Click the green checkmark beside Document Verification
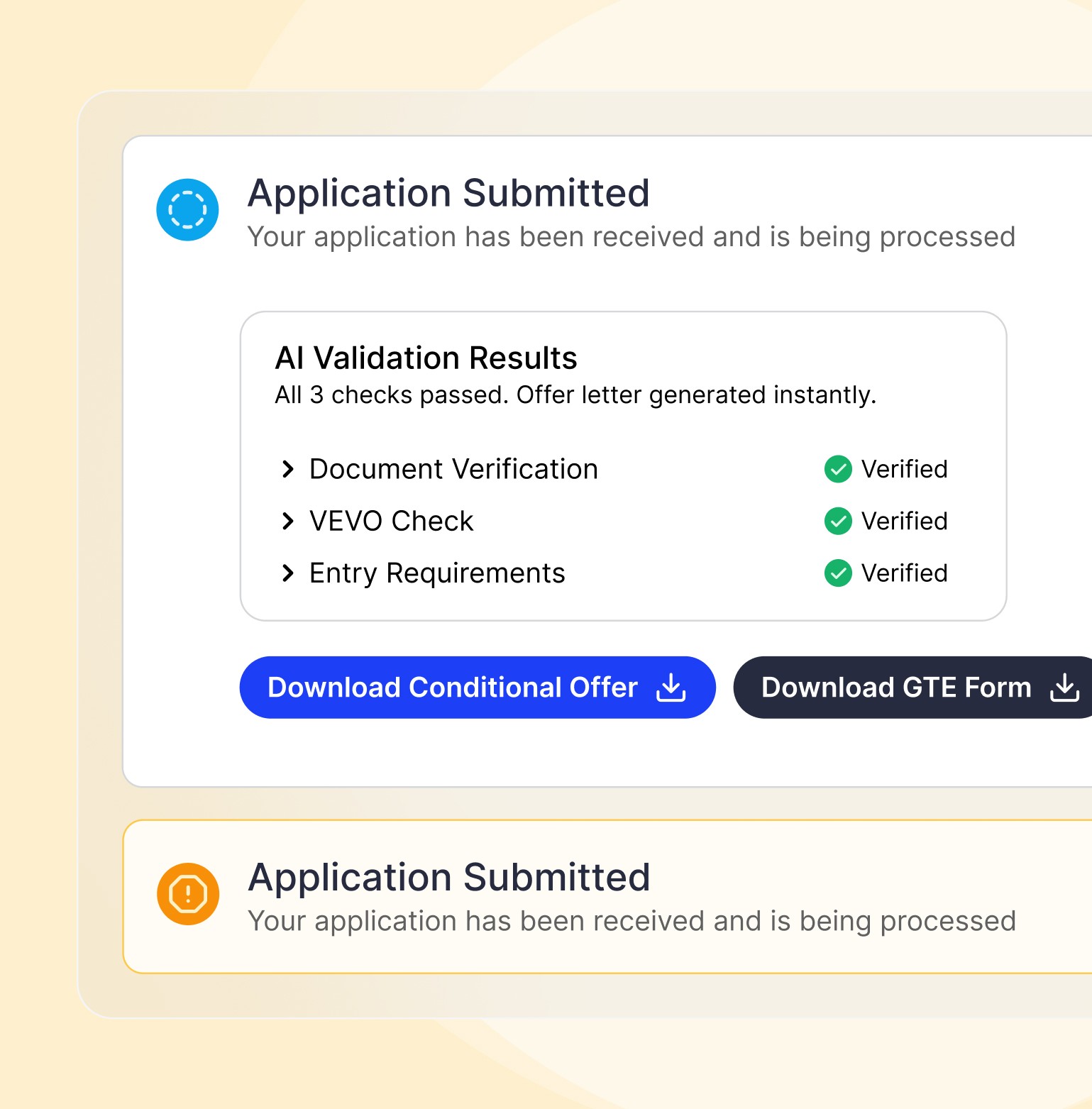The height and width of the screenshot is (1109, 1092). tap(838, 469)
